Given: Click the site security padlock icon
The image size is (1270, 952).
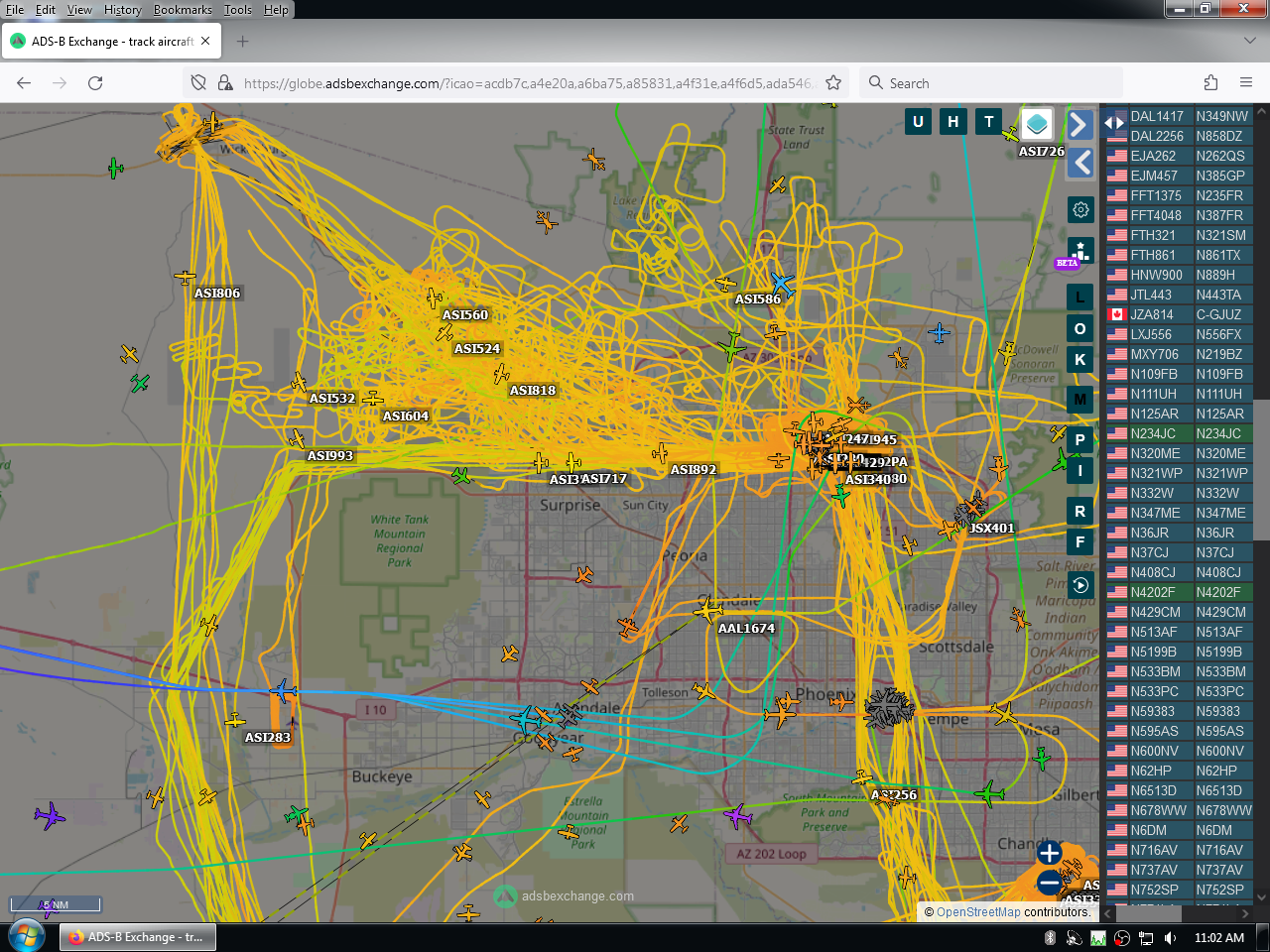Looking at the screenshot, I should click(225, 83).
